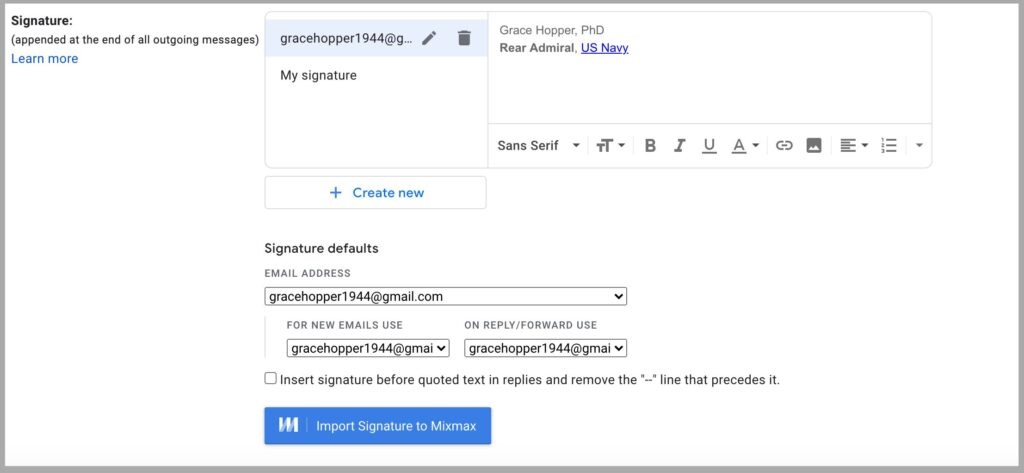Insert a link in the signature
Image resolution: width=1024 pixels, height=473 pixels.
[x=784, y=146]
